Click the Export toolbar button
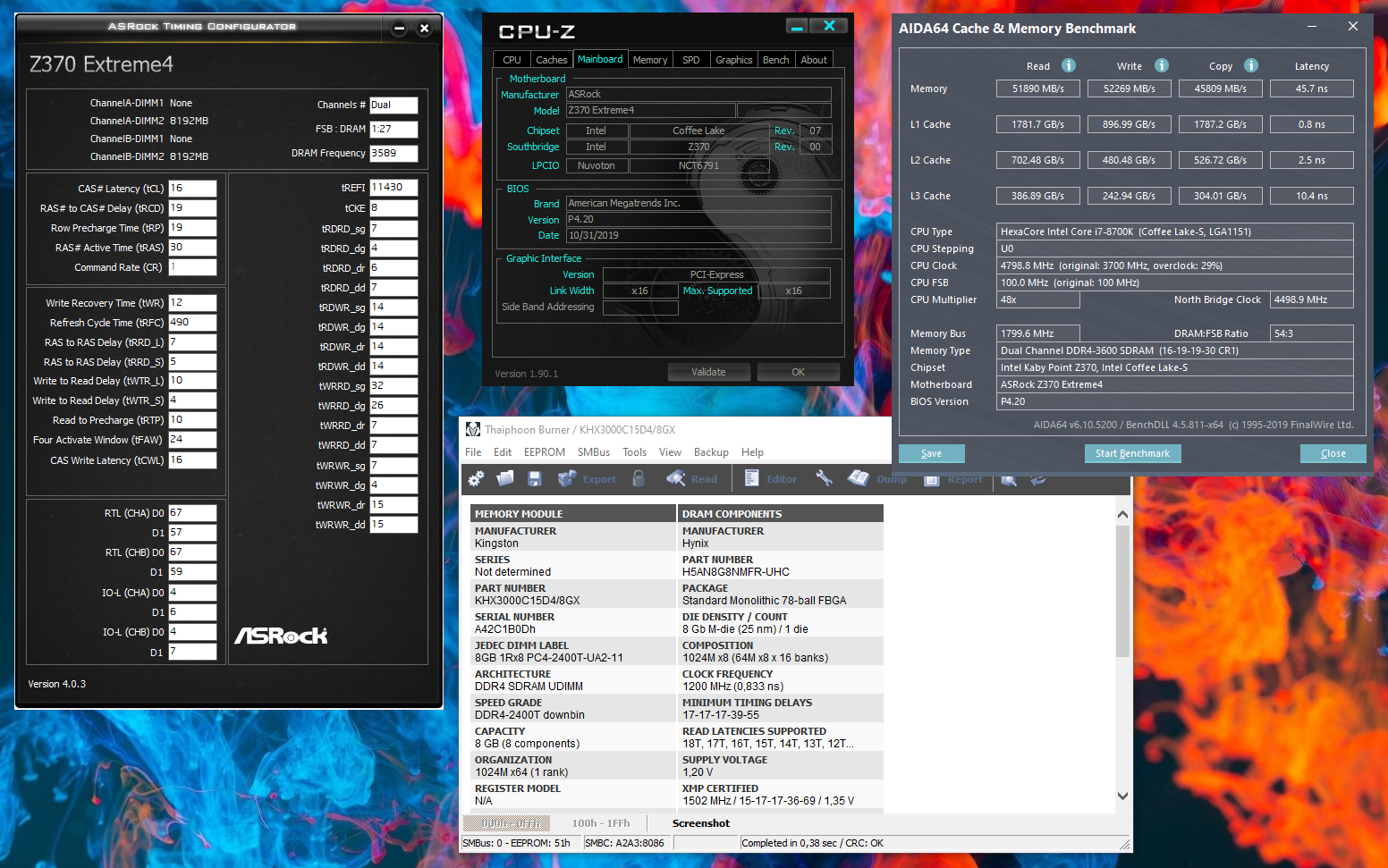 (587, 478)
